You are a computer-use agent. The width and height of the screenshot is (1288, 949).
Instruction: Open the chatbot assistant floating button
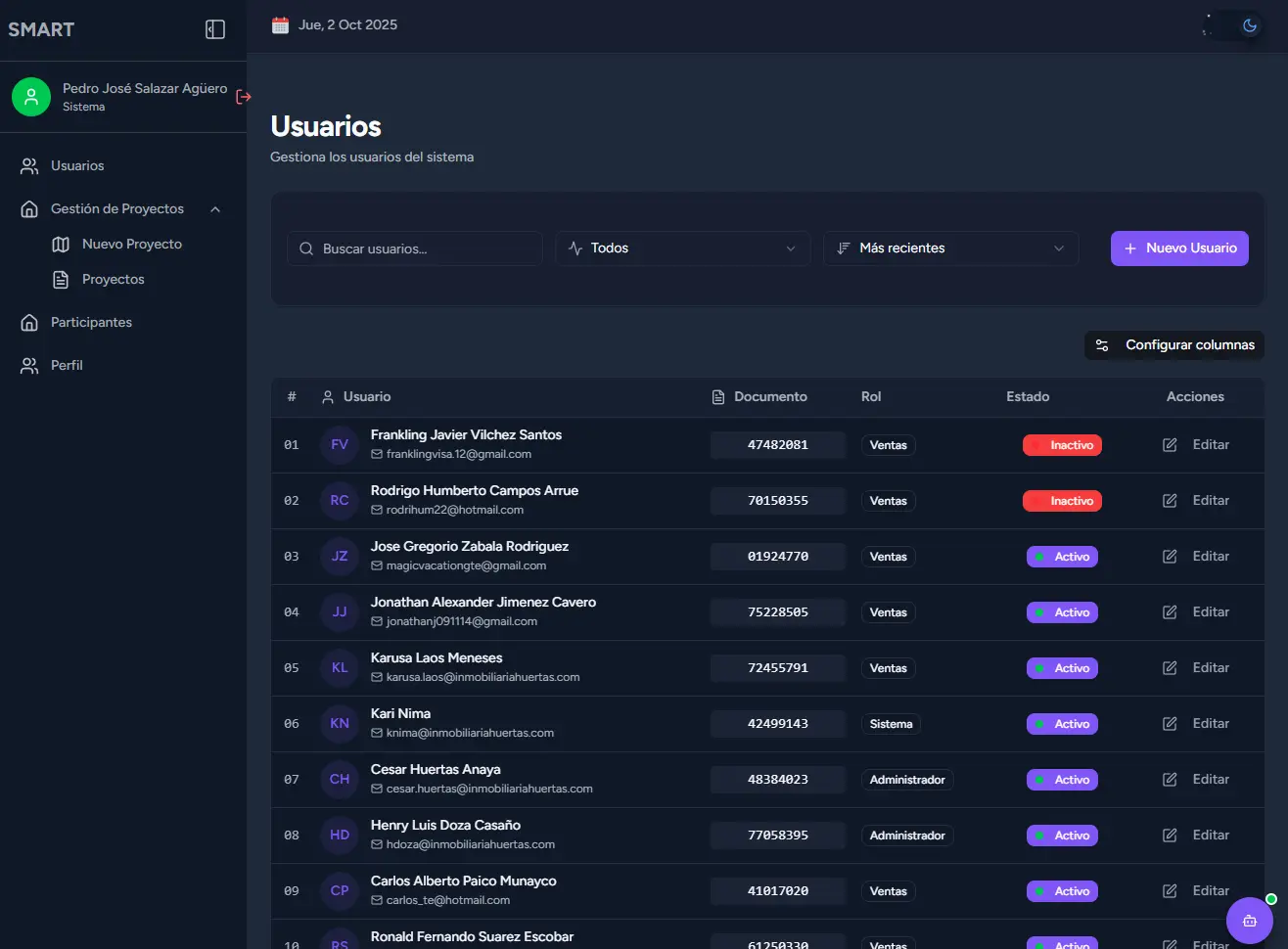[1249, 921]
